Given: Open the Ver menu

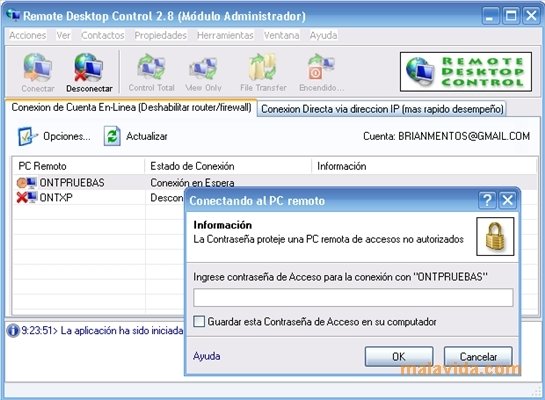Looking at the screenshot, I should pyautogui.click(x=64, y=35).
